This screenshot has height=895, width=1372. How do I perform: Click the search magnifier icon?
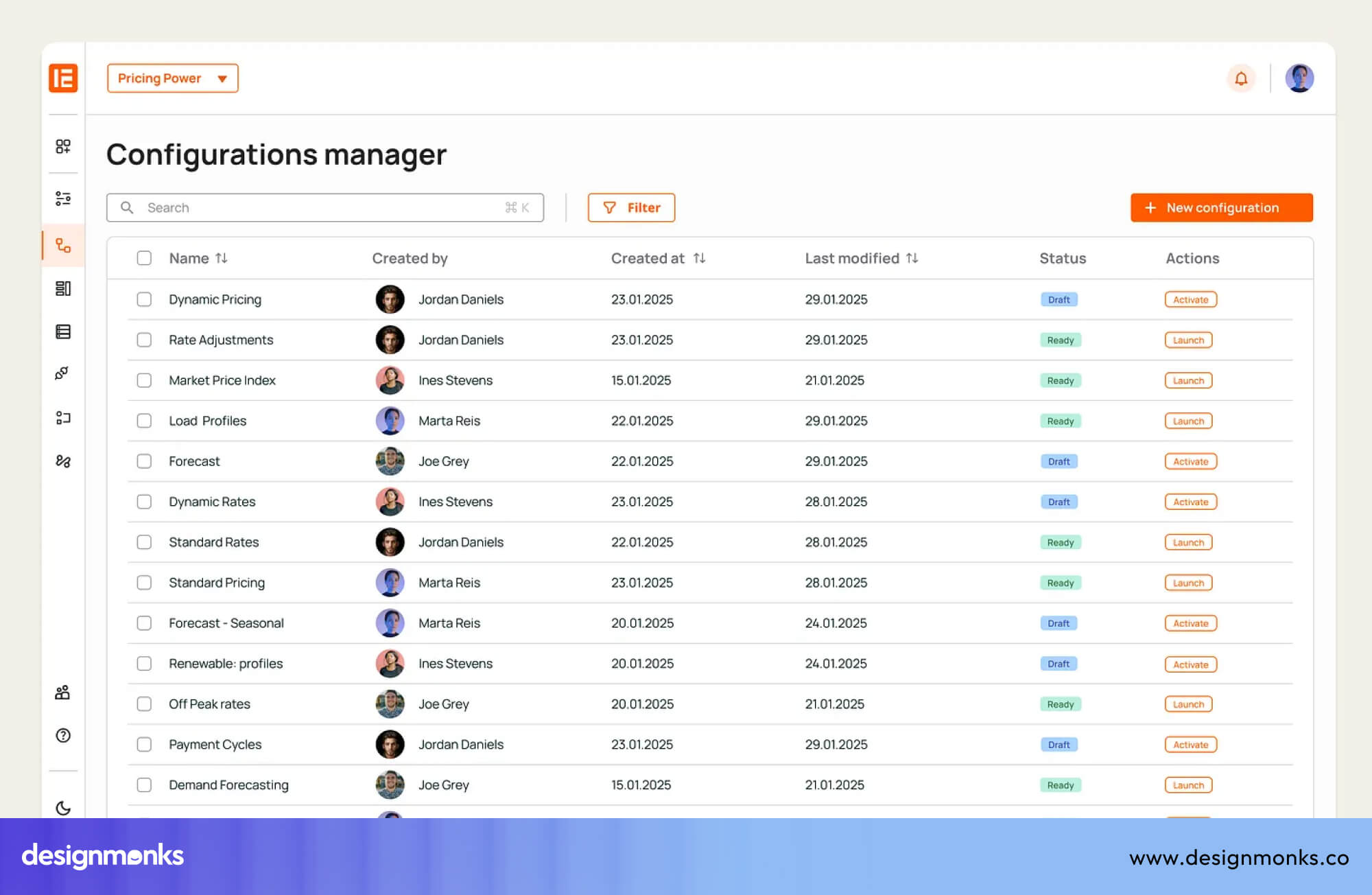127,207
